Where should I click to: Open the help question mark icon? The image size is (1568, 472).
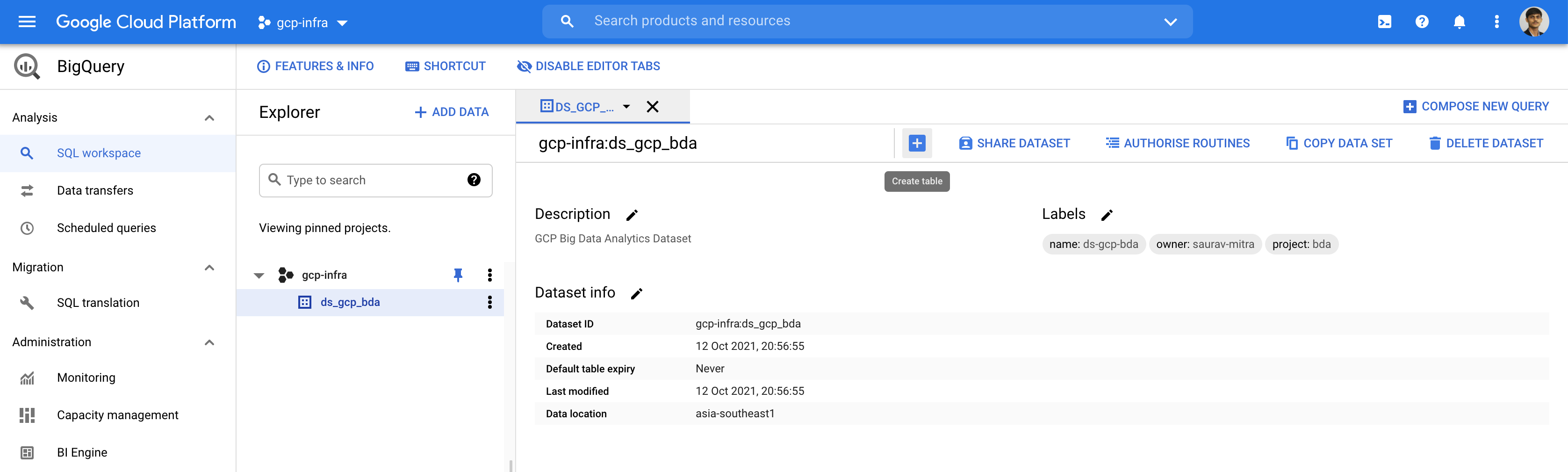tap(1421, 22)
